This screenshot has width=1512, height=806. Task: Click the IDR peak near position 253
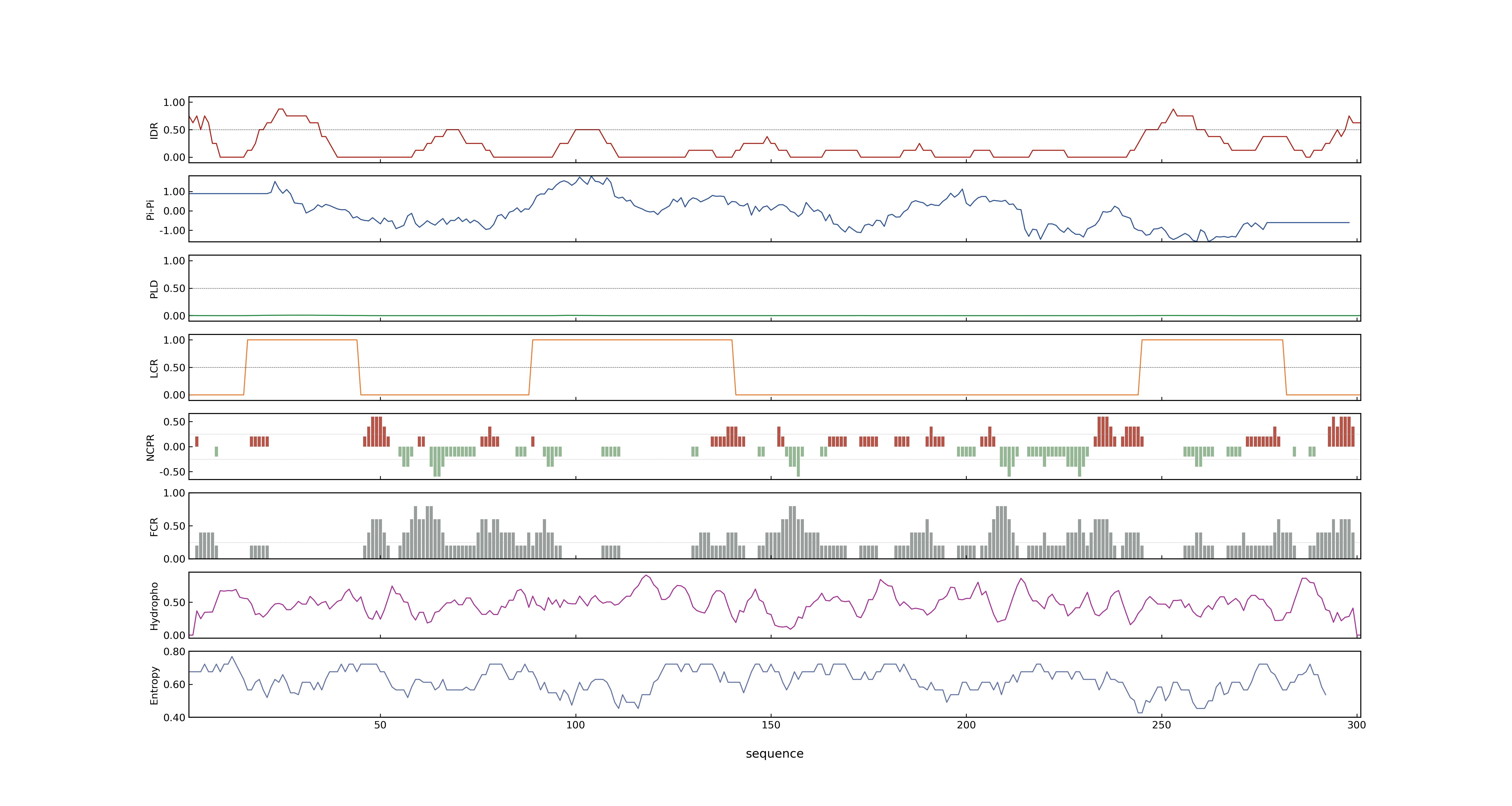point(1173,110)
